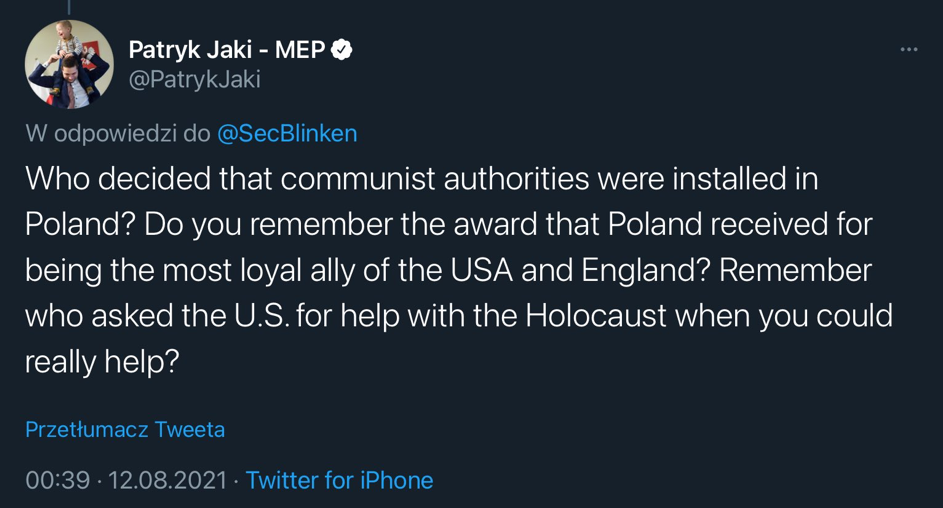Click the reply thread line above avatar

[x=68, y=7]
